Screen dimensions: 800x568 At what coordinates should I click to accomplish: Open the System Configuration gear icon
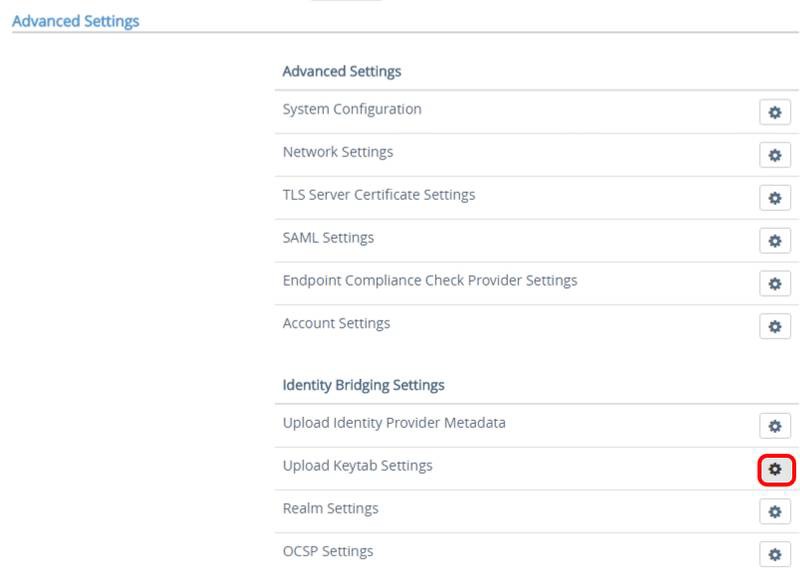pyautogui.click(x=774, y=112)
